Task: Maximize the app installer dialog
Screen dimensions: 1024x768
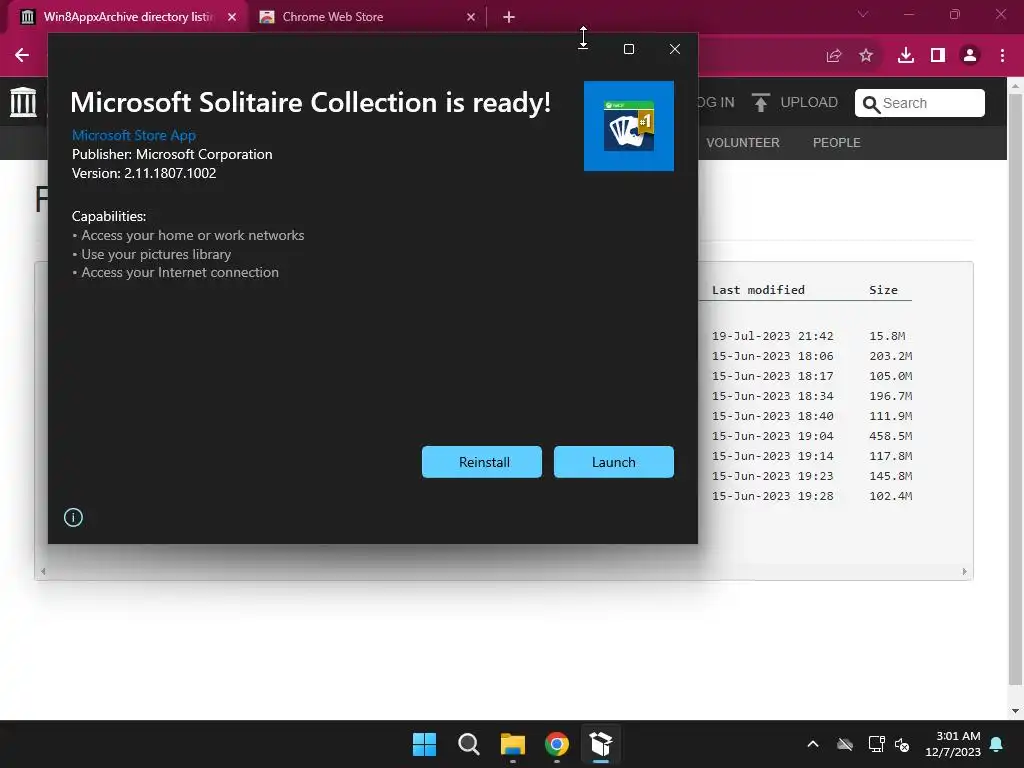Action: 629,49
